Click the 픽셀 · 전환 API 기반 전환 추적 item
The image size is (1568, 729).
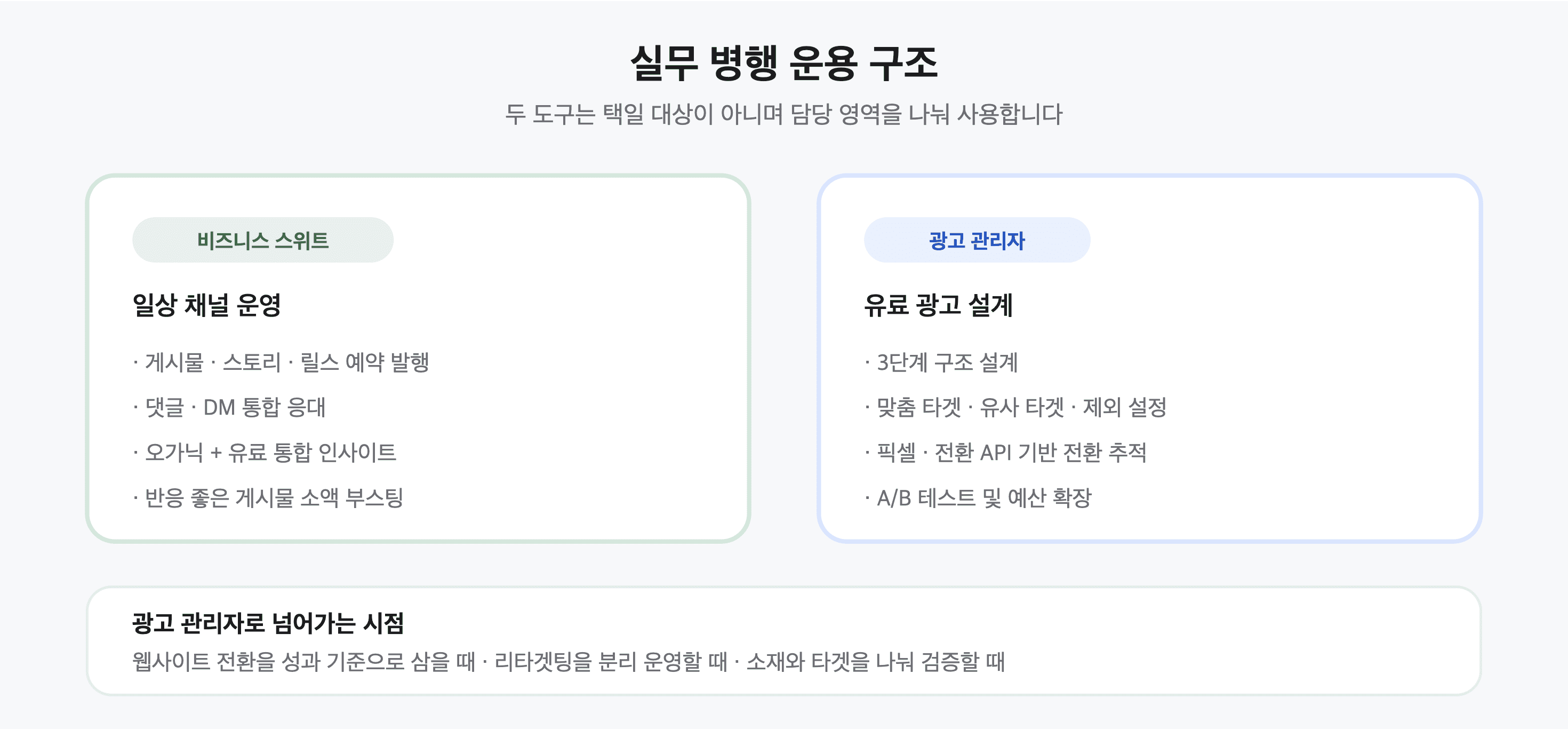(x=1005, y=453)
